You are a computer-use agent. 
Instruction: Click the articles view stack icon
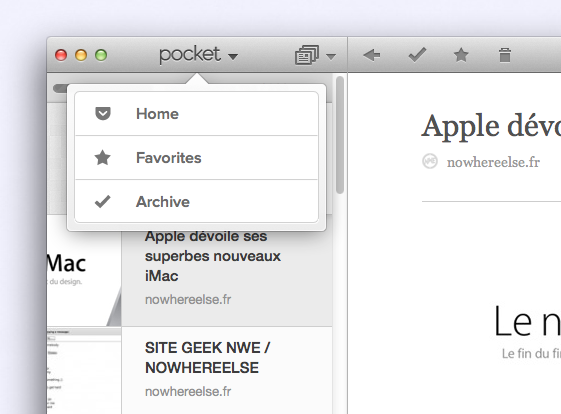(x=307, y=55)
